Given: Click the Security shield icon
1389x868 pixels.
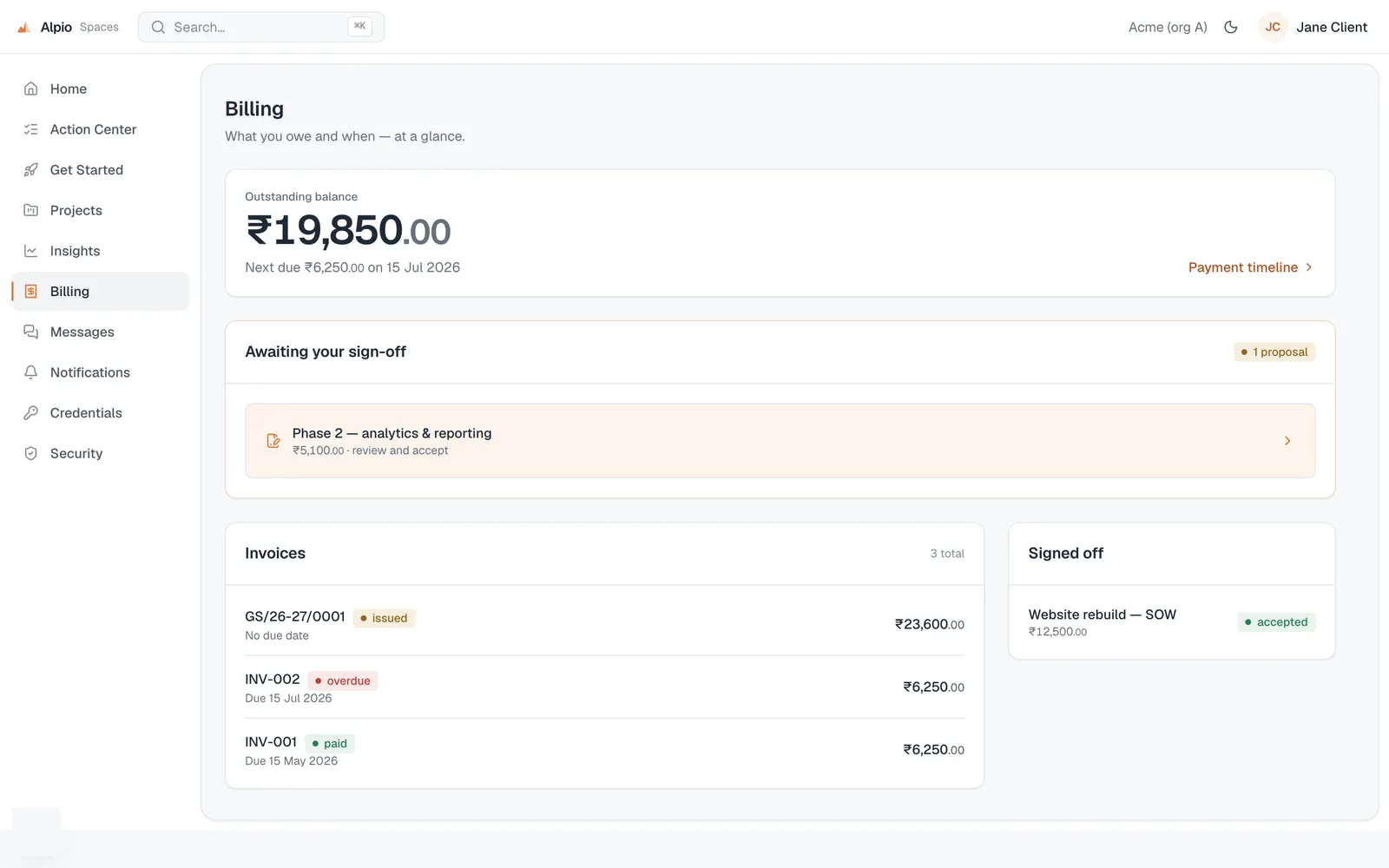Looking at the screenshot, I should [31, 453].
